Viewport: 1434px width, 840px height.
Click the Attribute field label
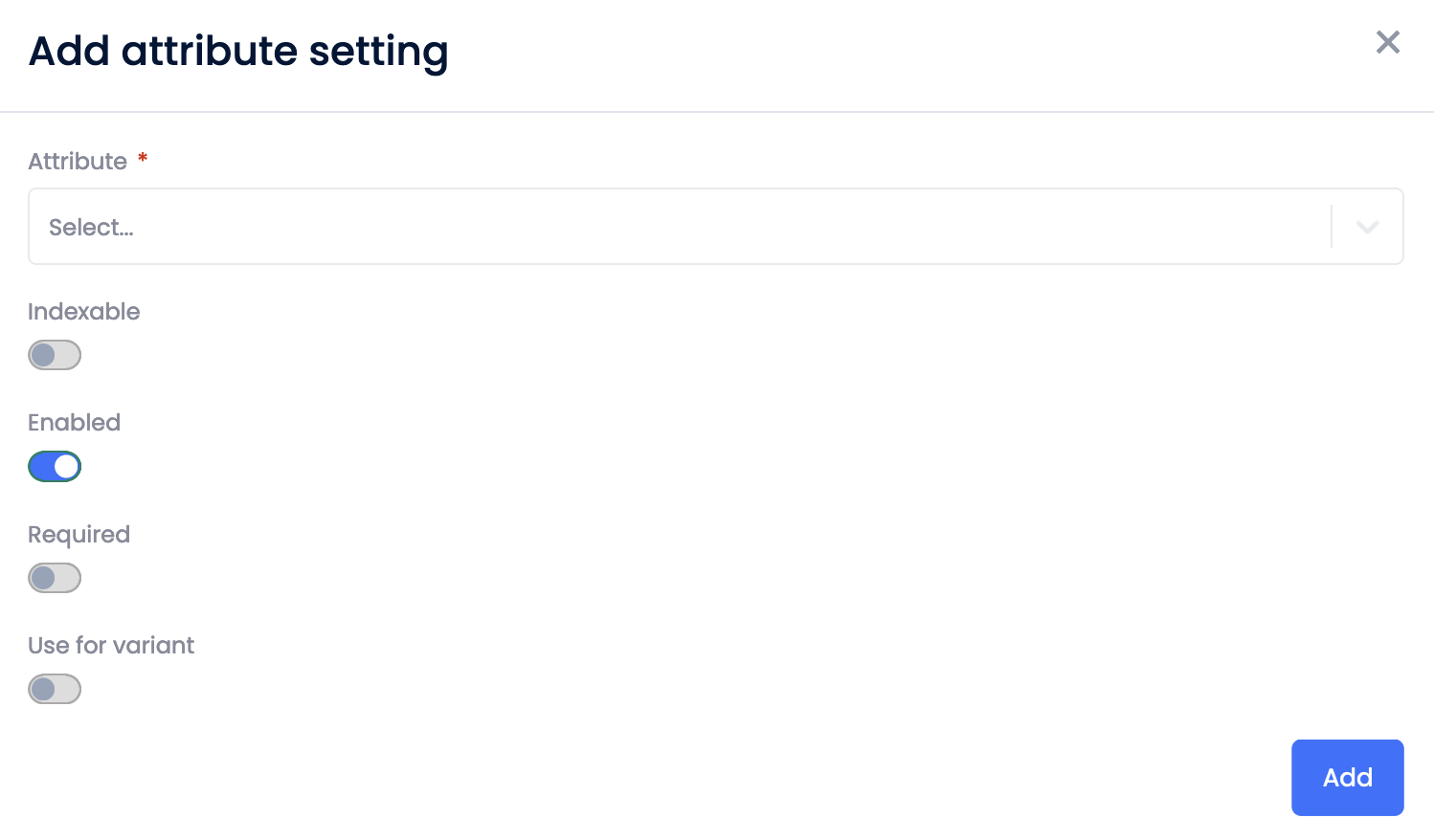click(x=77, y=161)
